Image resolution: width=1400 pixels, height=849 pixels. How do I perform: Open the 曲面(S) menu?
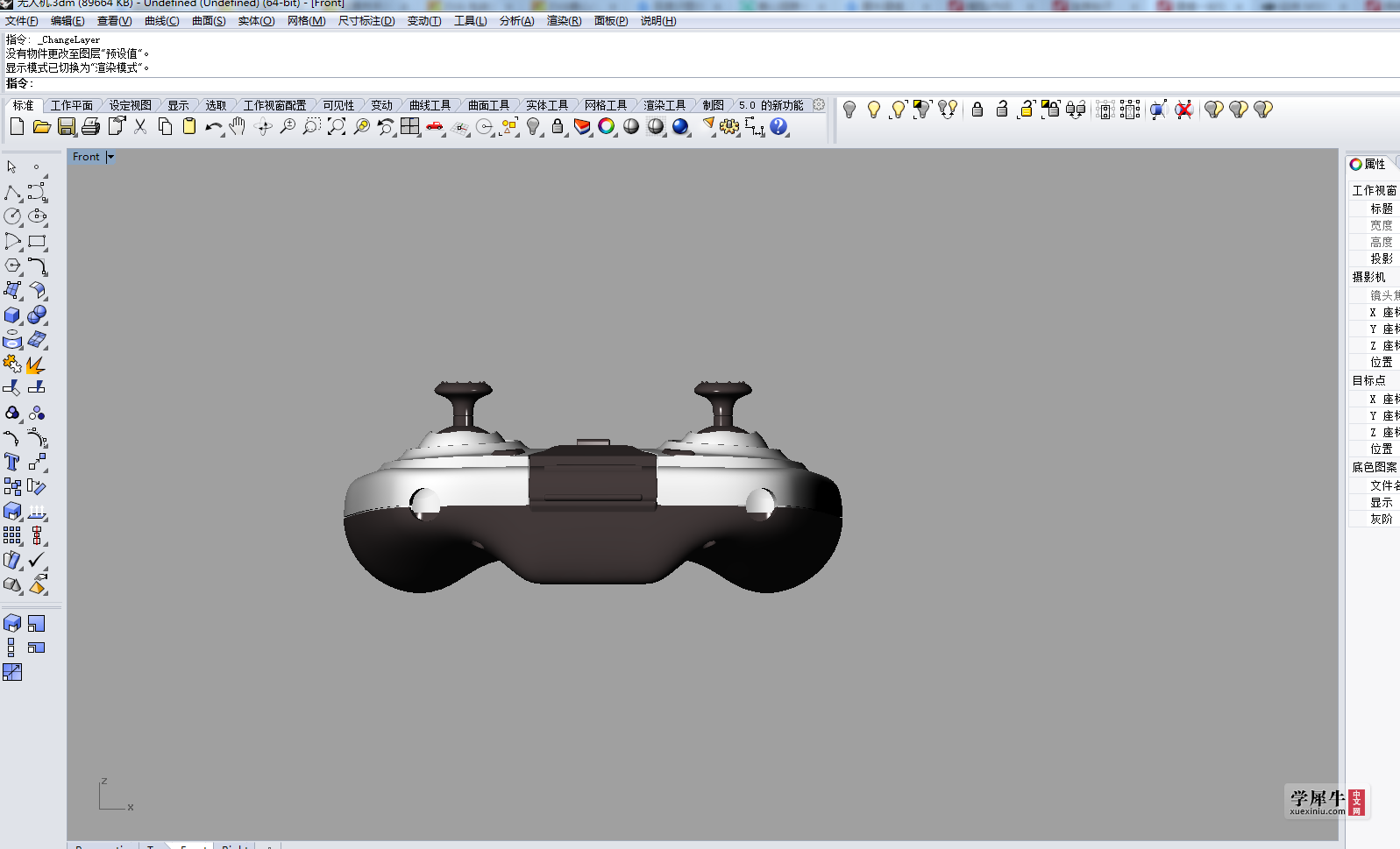pos(209,21)
